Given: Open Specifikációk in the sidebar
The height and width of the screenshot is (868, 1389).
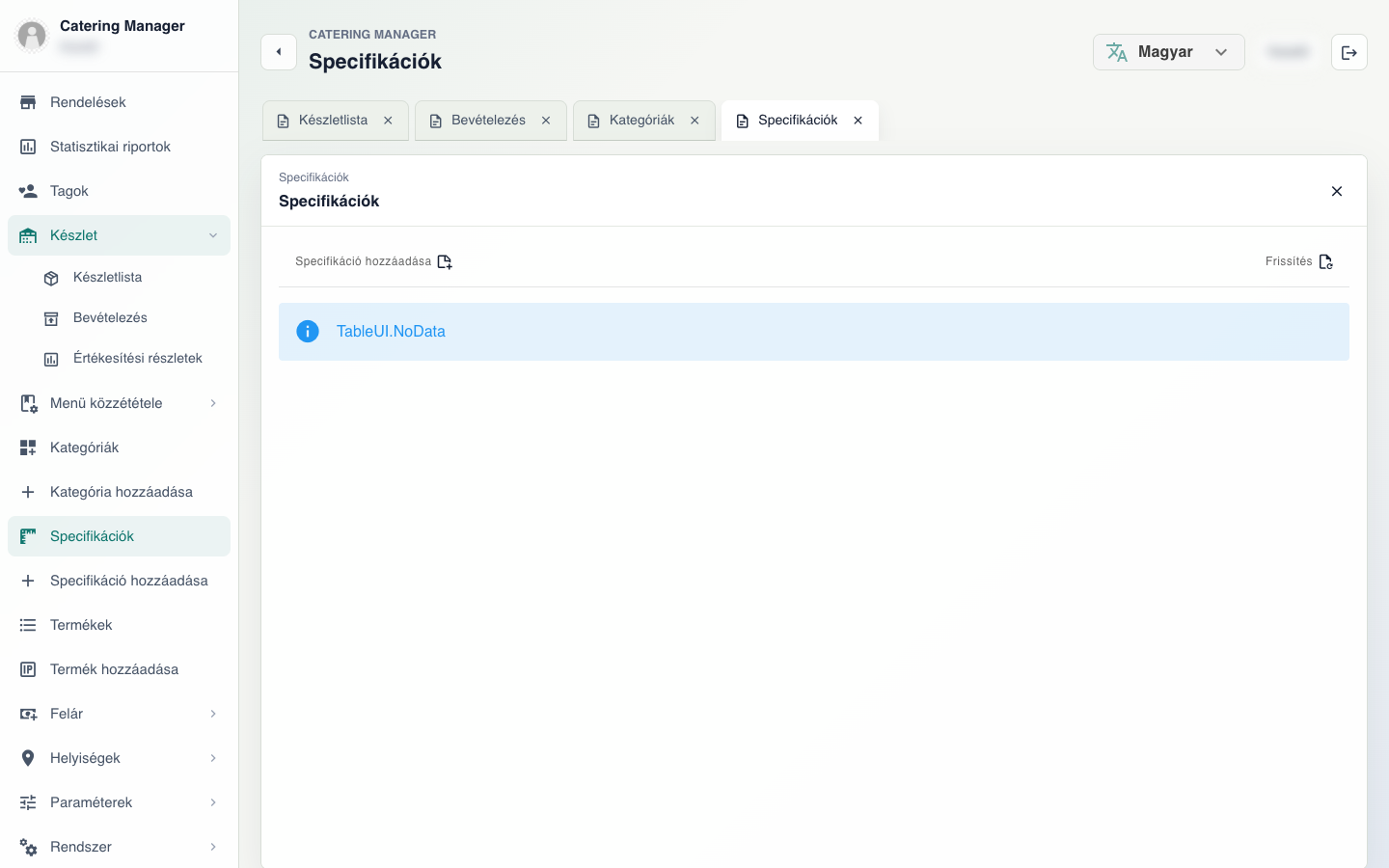Looking at the screenshot, I should point(119,536).
